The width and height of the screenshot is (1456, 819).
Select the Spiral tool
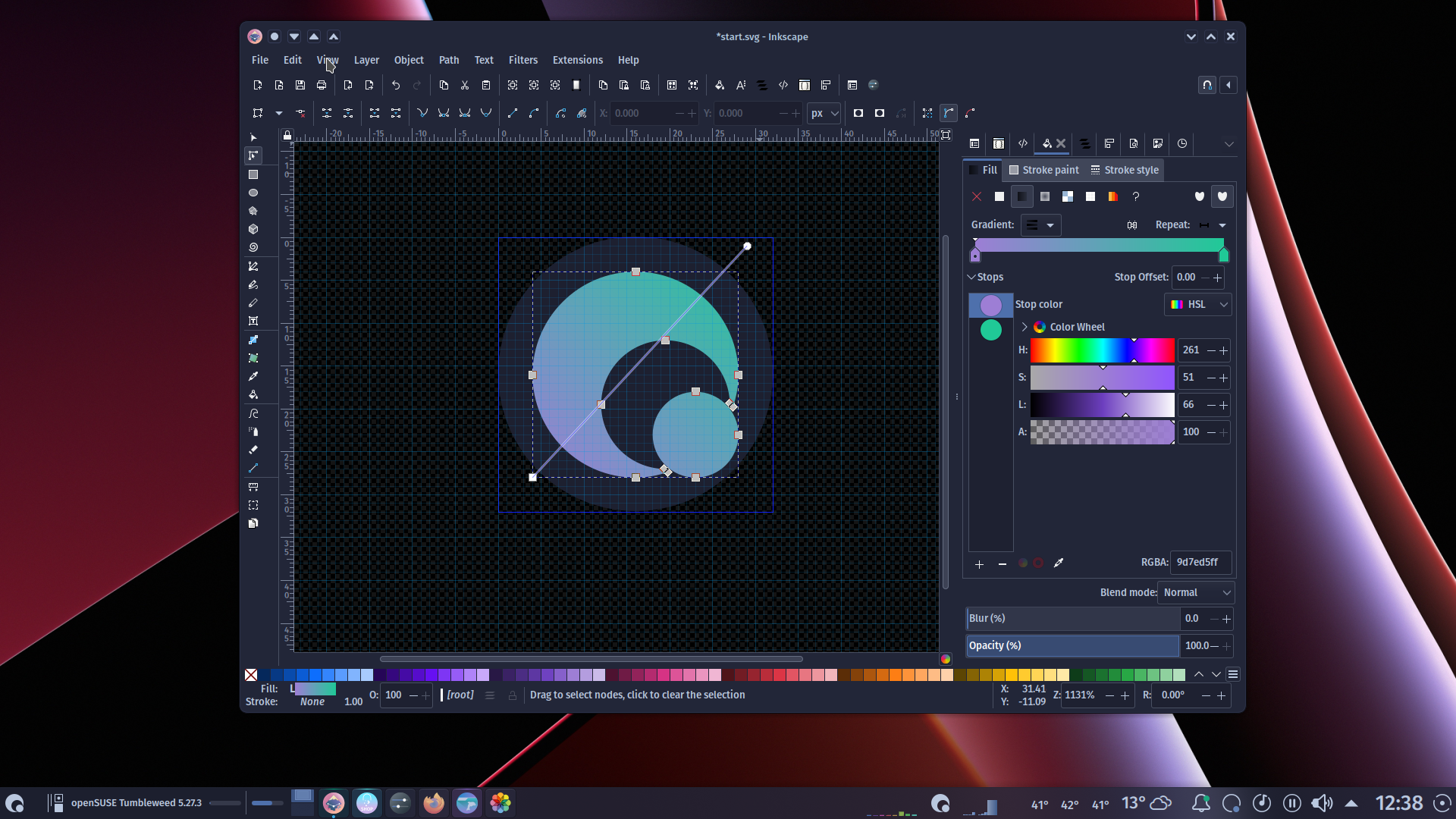(253, 247)
